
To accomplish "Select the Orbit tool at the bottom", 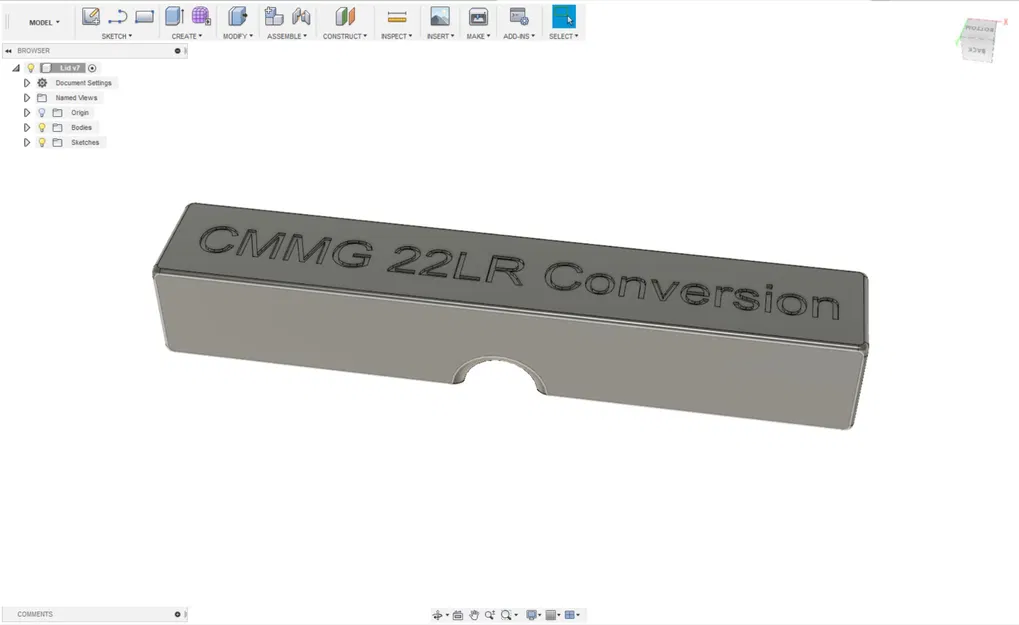I will point(438,614).
